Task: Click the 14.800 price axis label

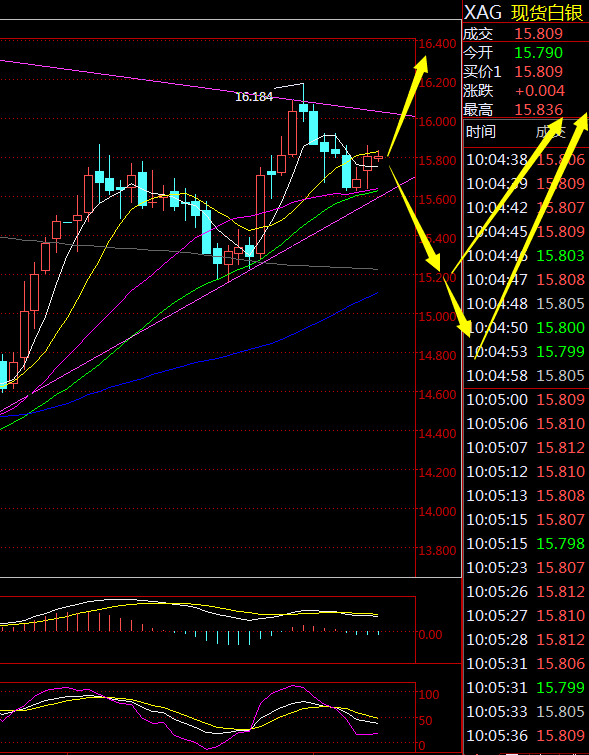Action: [437, 355]
